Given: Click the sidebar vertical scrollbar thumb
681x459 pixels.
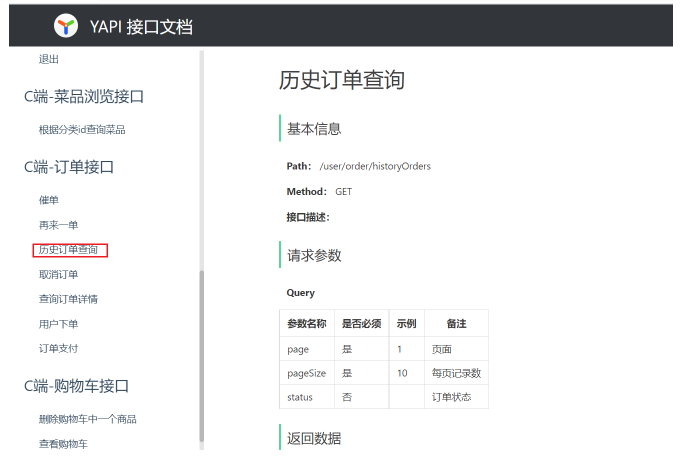Looking at the screenshot, I should point(202,357).
